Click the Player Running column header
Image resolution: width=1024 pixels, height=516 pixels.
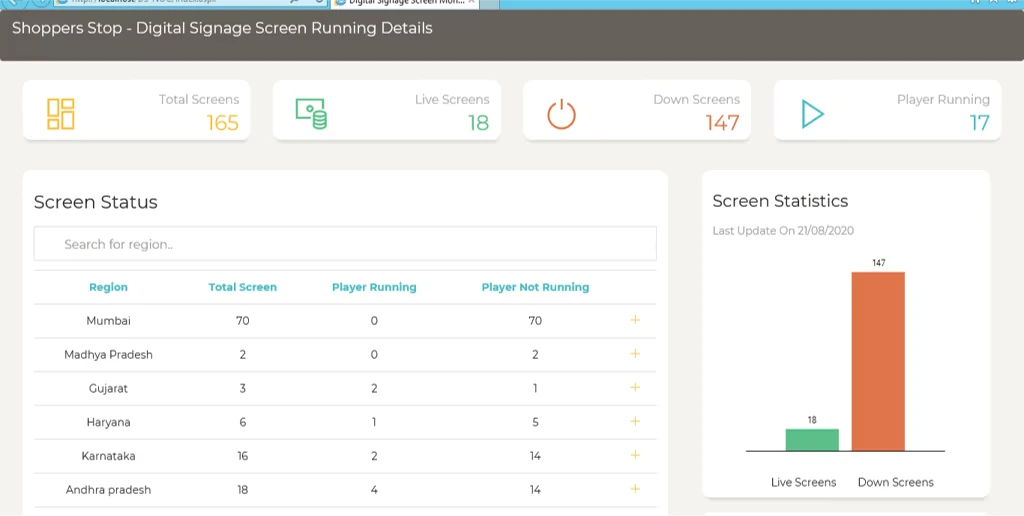coord(374,287)
